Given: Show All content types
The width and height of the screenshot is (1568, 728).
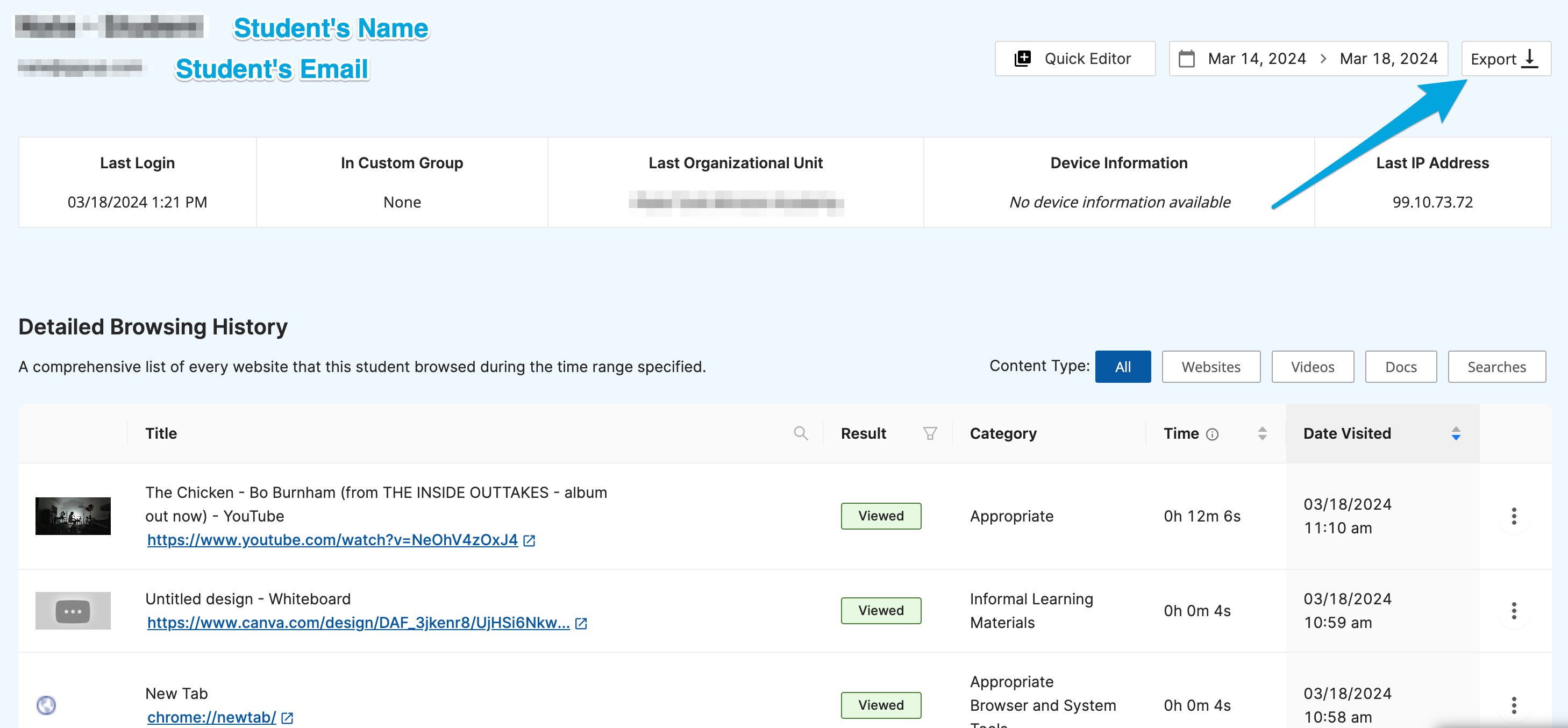Looking at the screenshot, I should point(1122,367).
